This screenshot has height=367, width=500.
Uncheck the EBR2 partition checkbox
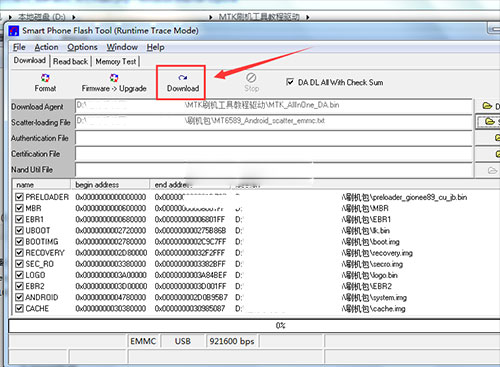point(19,286)
